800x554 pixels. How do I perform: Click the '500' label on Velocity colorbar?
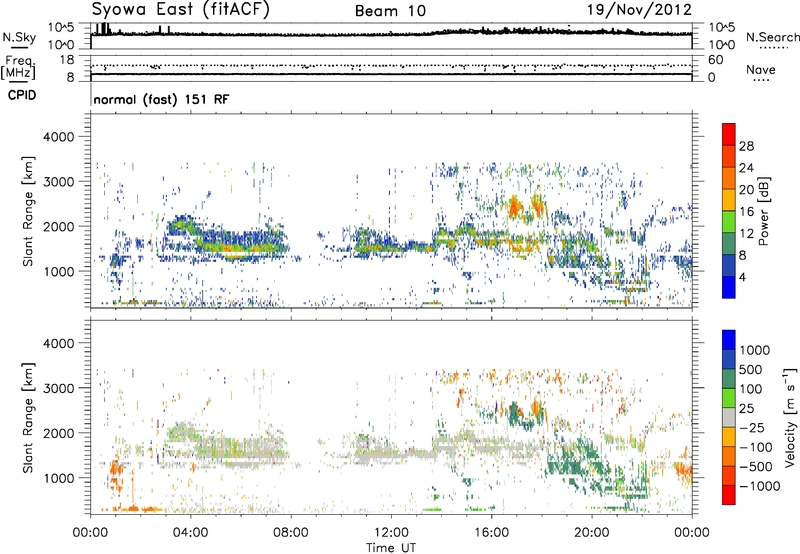click(751, 370)
